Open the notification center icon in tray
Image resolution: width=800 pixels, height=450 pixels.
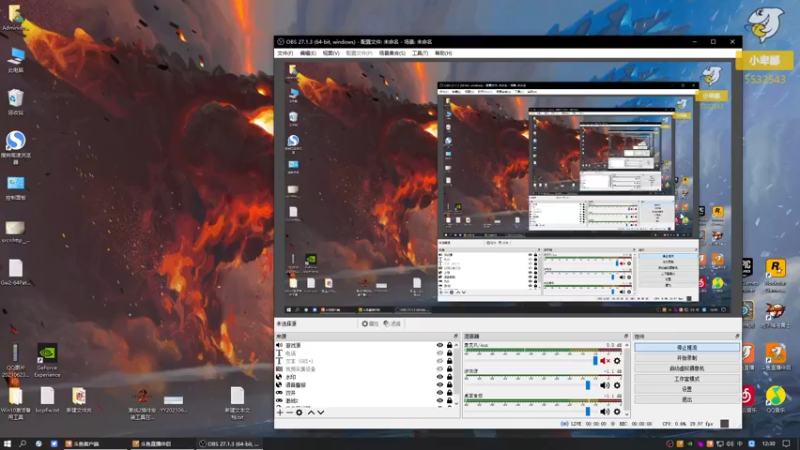(x=787, y=444)
